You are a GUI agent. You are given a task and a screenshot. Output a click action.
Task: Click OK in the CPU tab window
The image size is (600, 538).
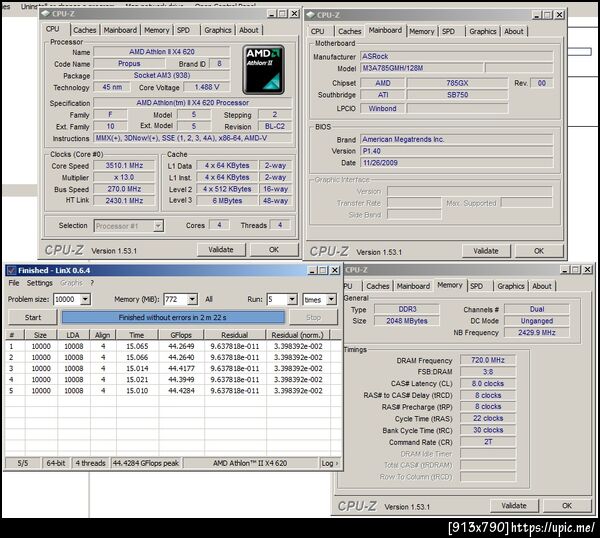[274, 249]
